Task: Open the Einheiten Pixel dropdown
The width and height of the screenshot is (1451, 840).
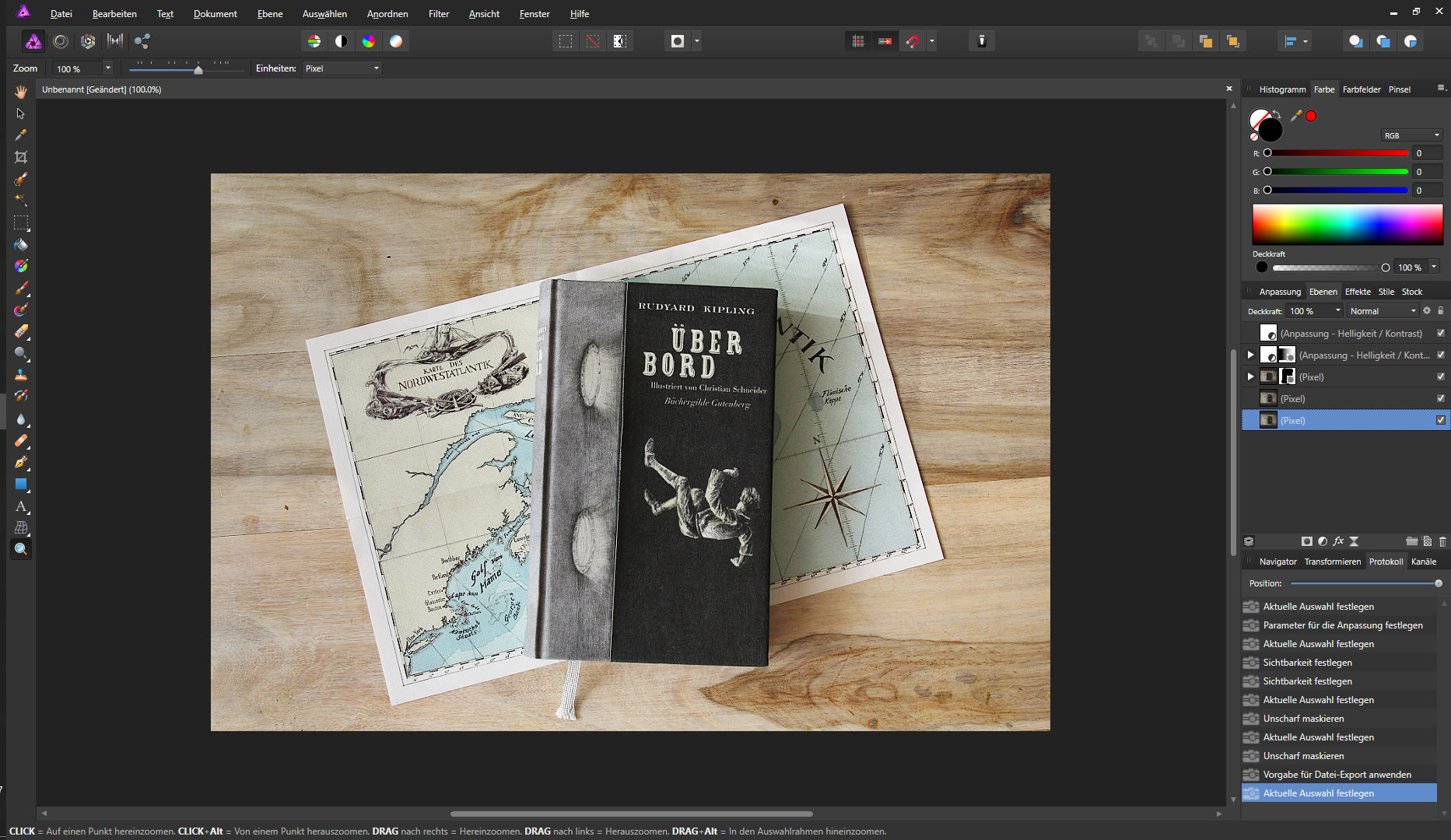Action: [x=342, y=68]
